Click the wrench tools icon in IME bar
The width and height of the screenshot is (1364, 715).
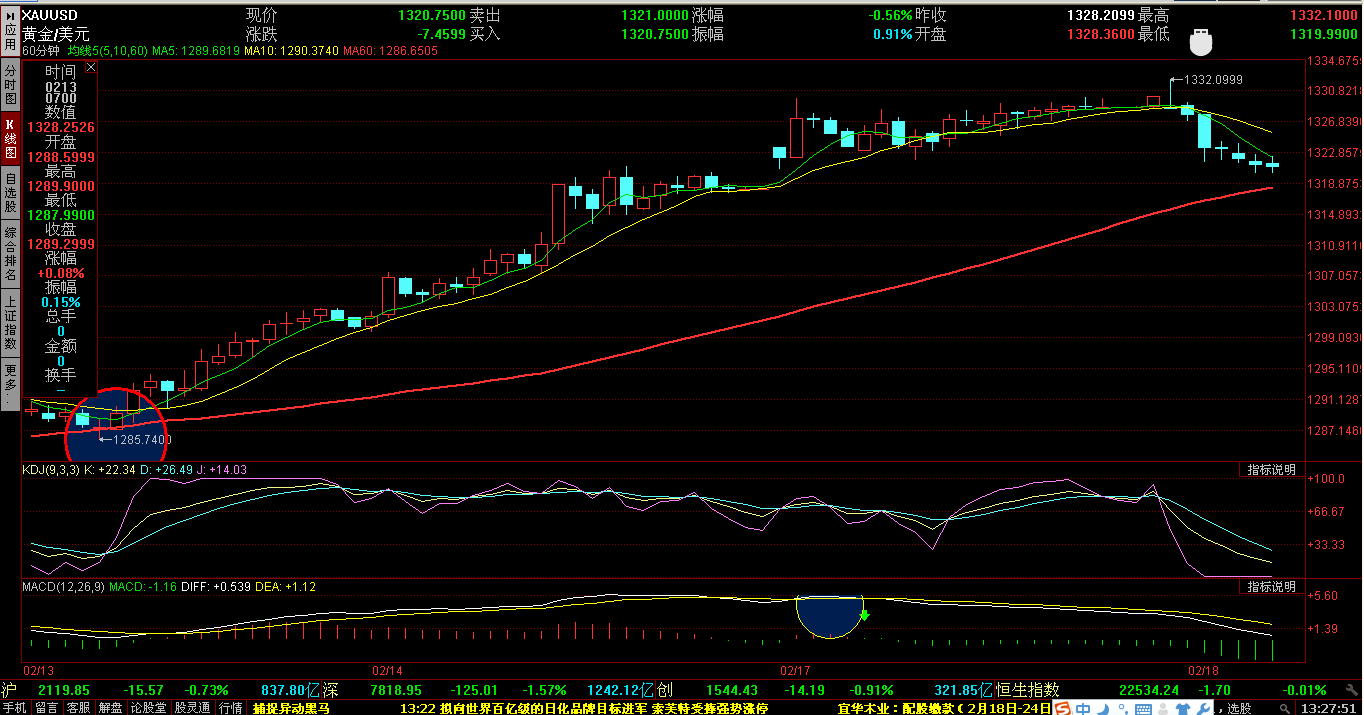[1203, 708]
